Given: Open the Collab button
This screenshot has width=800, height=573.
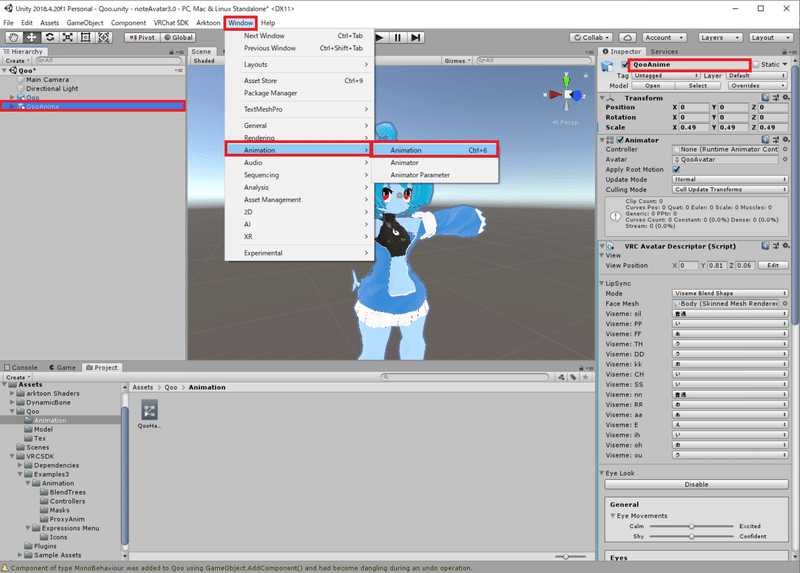Looking at the screenshot, I should coord(591,37).
